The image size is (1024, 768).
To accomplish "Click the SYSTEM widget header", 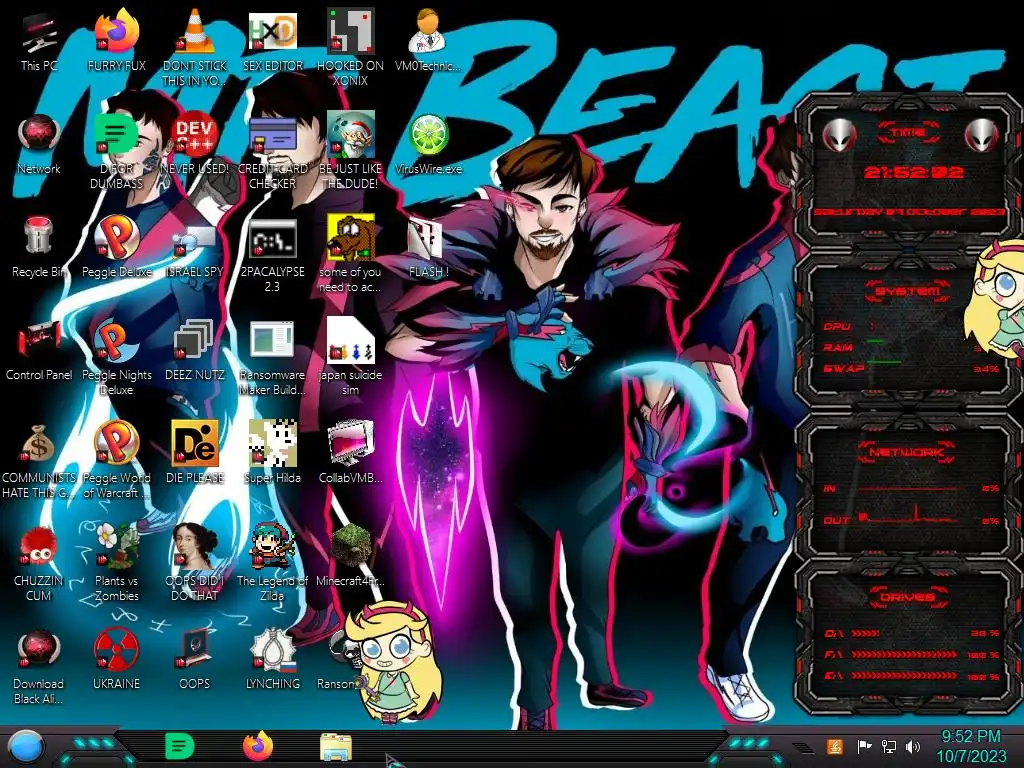I will pyautogui.click(x=908, y=291).
